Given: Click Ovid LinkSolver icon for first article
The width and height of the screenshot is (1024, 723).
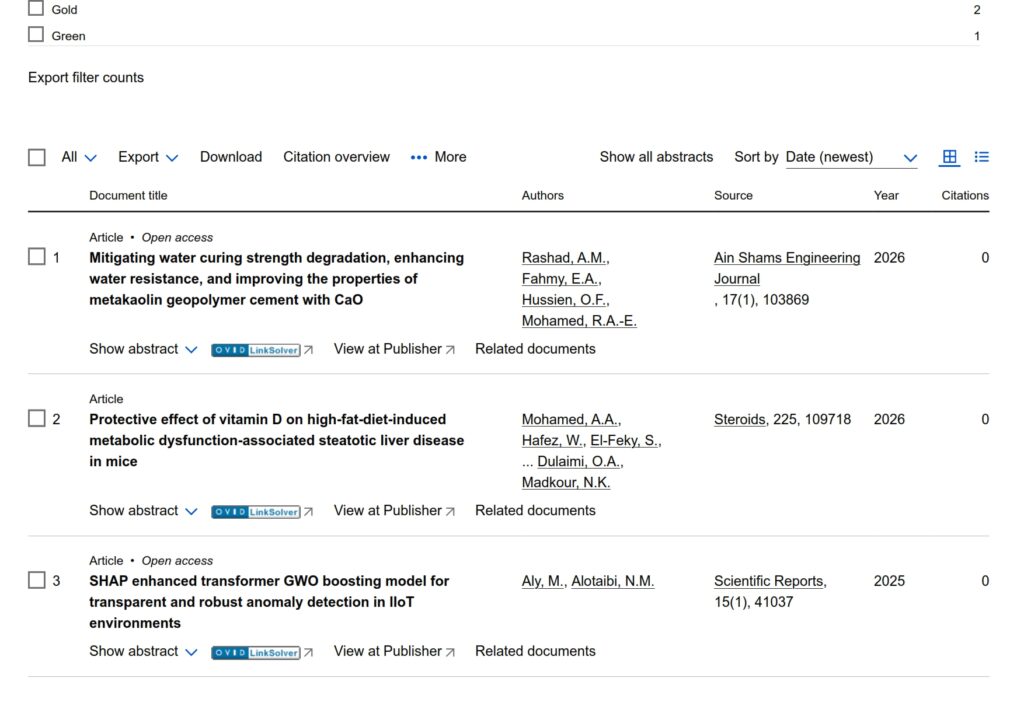Looking at the screenshot, I should (256, 350).
